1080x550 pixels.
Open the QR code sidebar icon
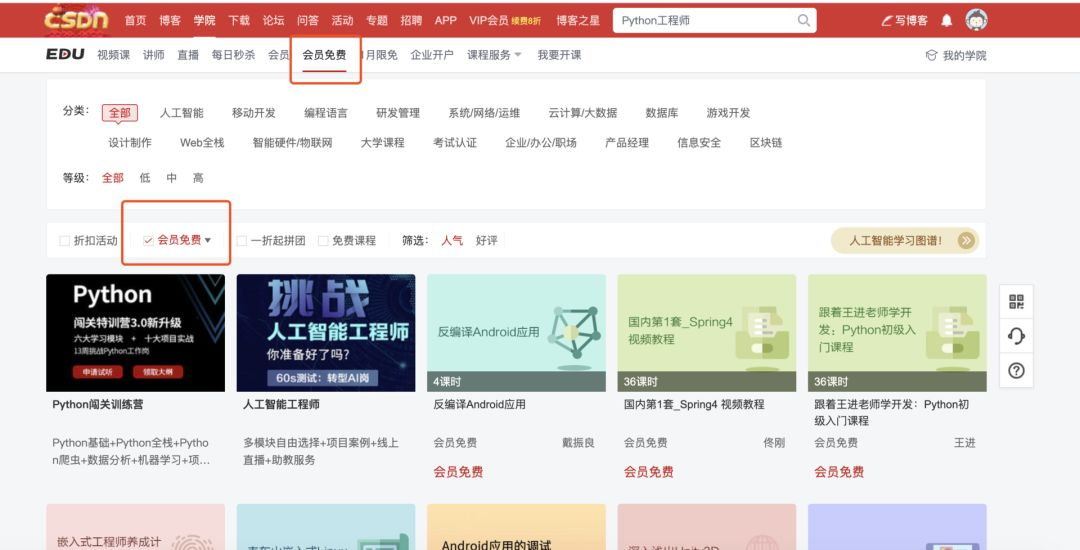1016,302
